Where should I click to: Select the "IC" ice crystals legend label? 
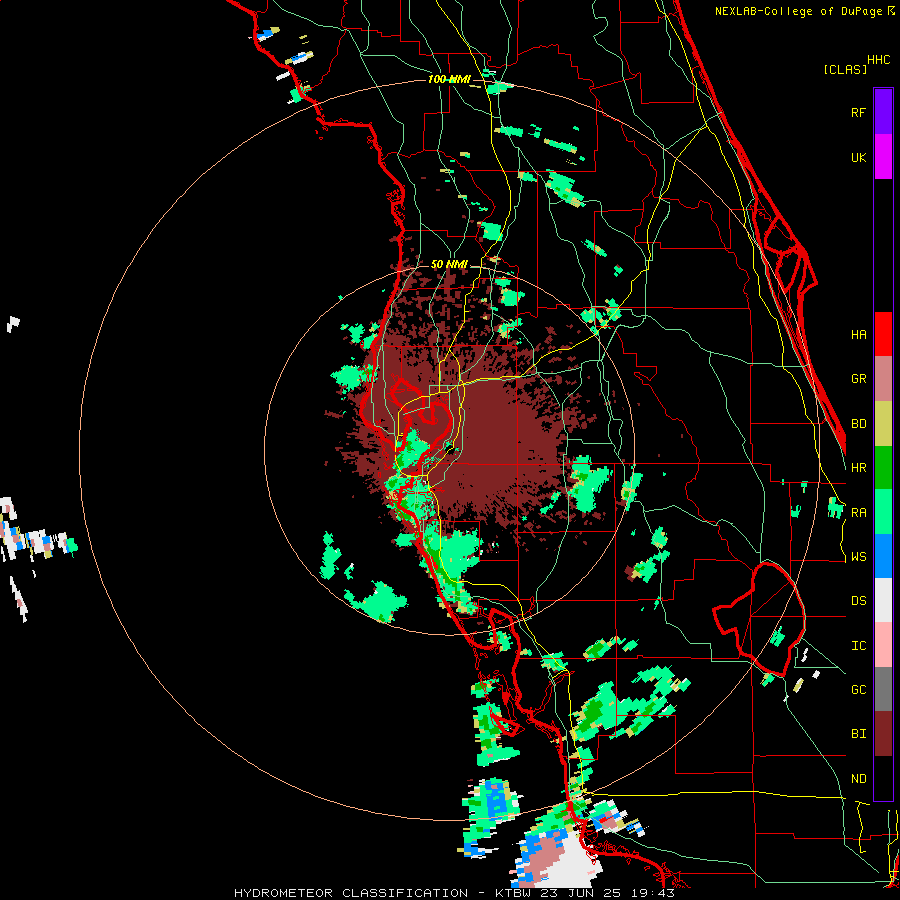858,646
